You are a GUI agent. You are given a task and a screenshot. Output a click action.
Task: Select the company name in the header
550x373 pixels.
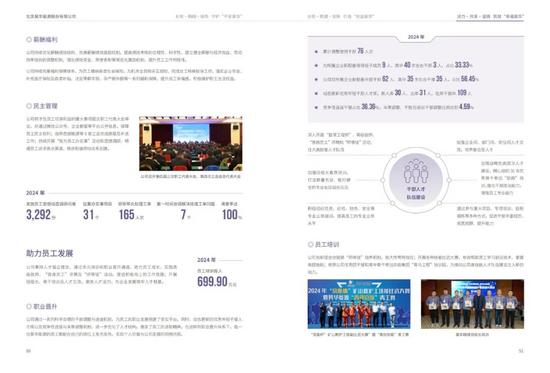click(51, 16)
